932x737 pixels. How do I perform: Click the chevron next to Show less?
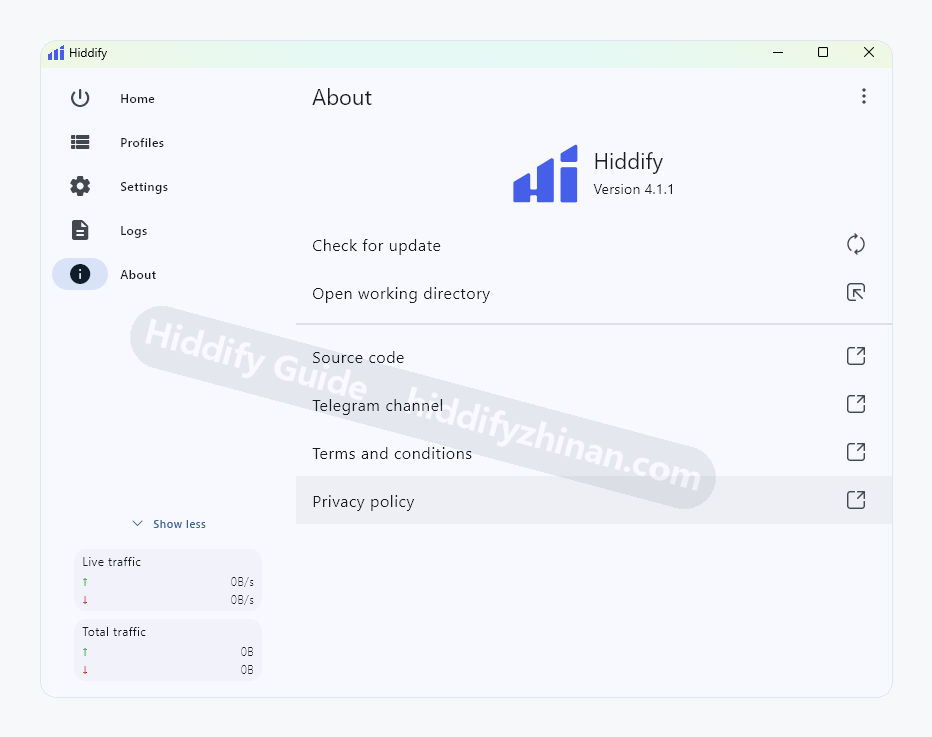pyautogui.click(x=137, y=524)
